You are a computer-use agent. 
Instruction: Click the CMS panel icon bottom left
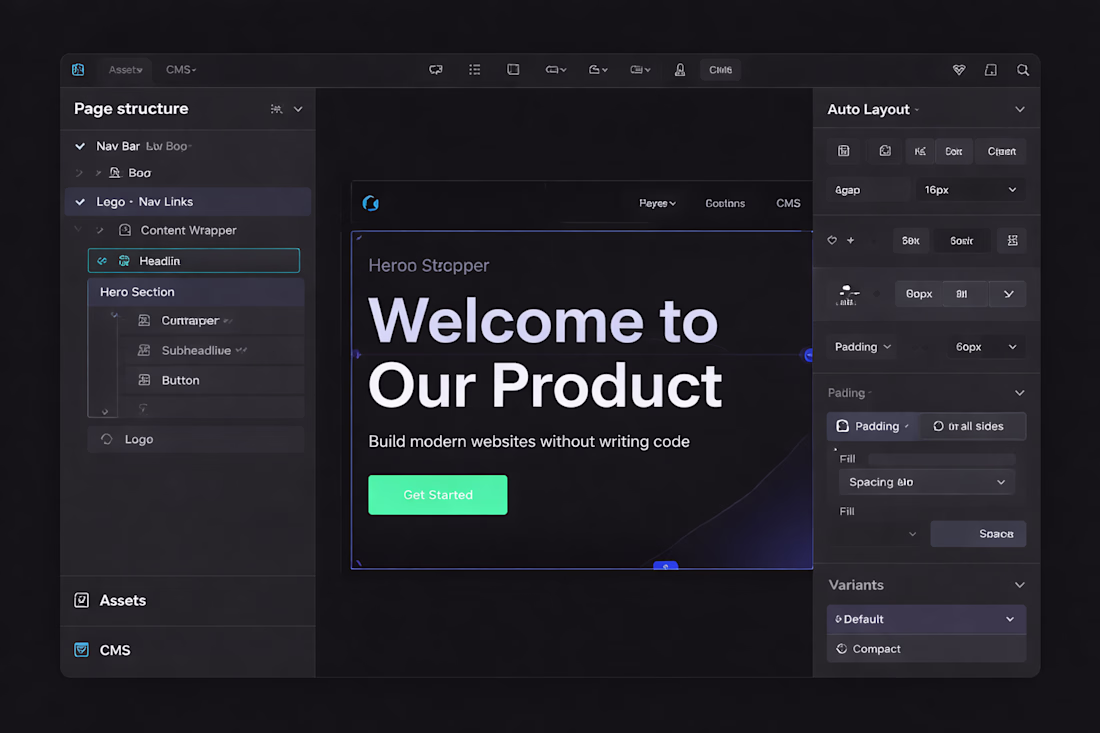pyautogui.click(x=81, y=650)
